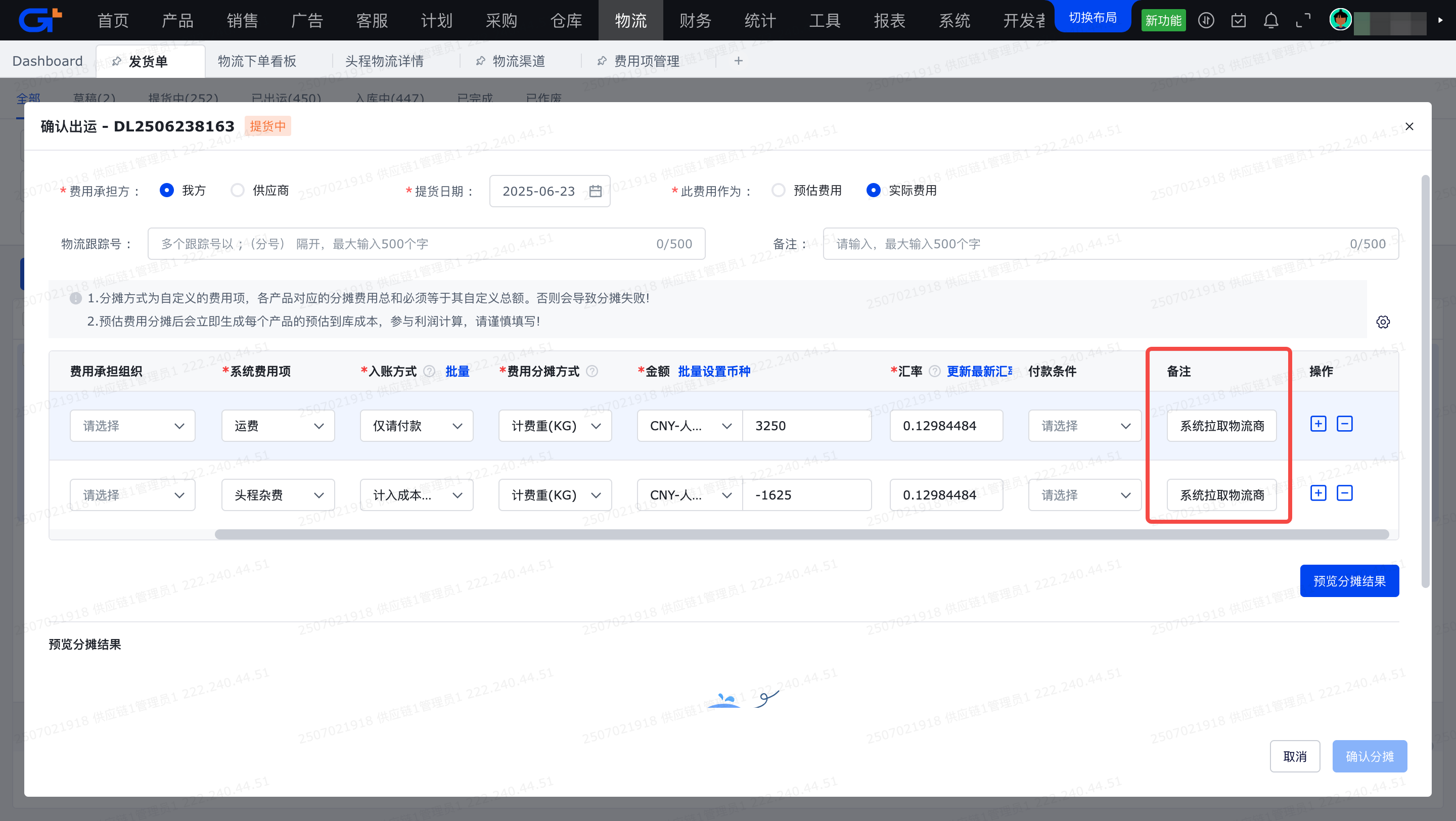The height and width of the screenshot is (821, 1456).
Task: Open 计费重(KG) dropdown in 头程杂费 row
Action: [x=555, y=495]
